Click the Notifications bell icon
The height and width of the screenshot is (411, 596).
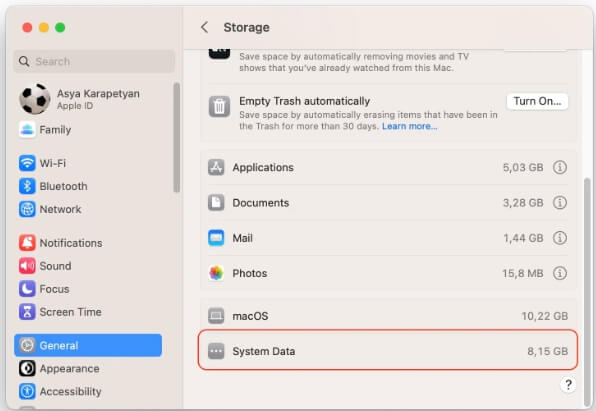[27, 243]
